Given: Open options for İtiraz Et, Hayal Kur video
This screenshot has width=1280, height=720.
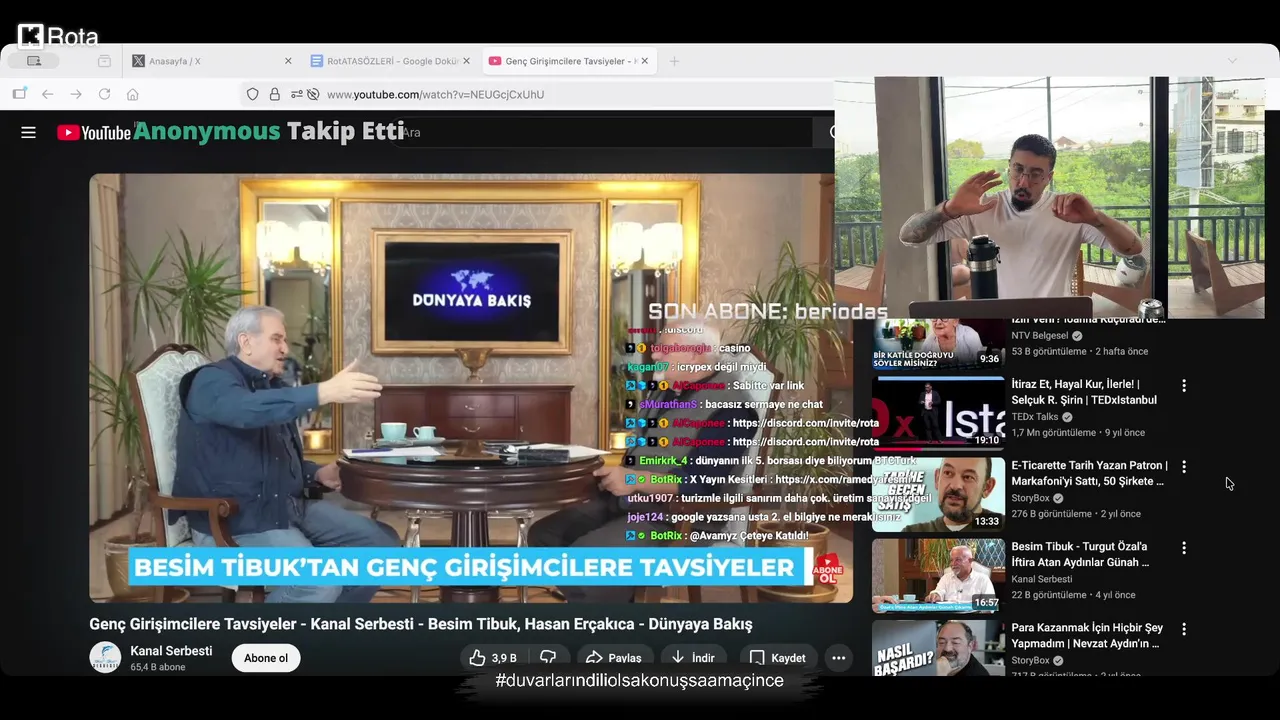Looking at the screenshot, I should pyautogui.click(x=1184, y=386).
